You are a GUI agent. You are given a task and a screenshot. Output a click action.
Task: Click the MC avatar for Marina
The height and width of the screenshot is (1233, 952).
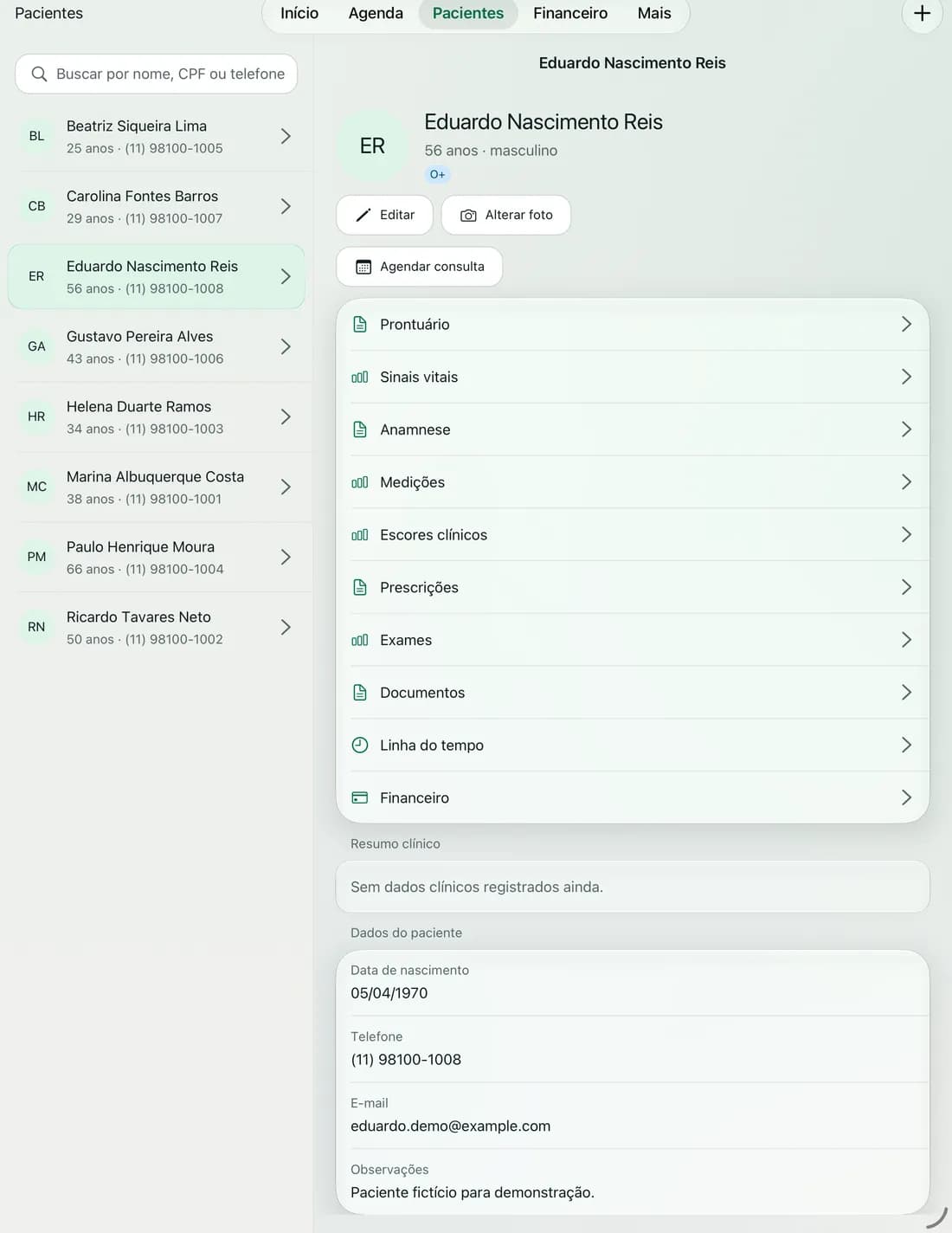pyautogui.click(x=36, y=487)
